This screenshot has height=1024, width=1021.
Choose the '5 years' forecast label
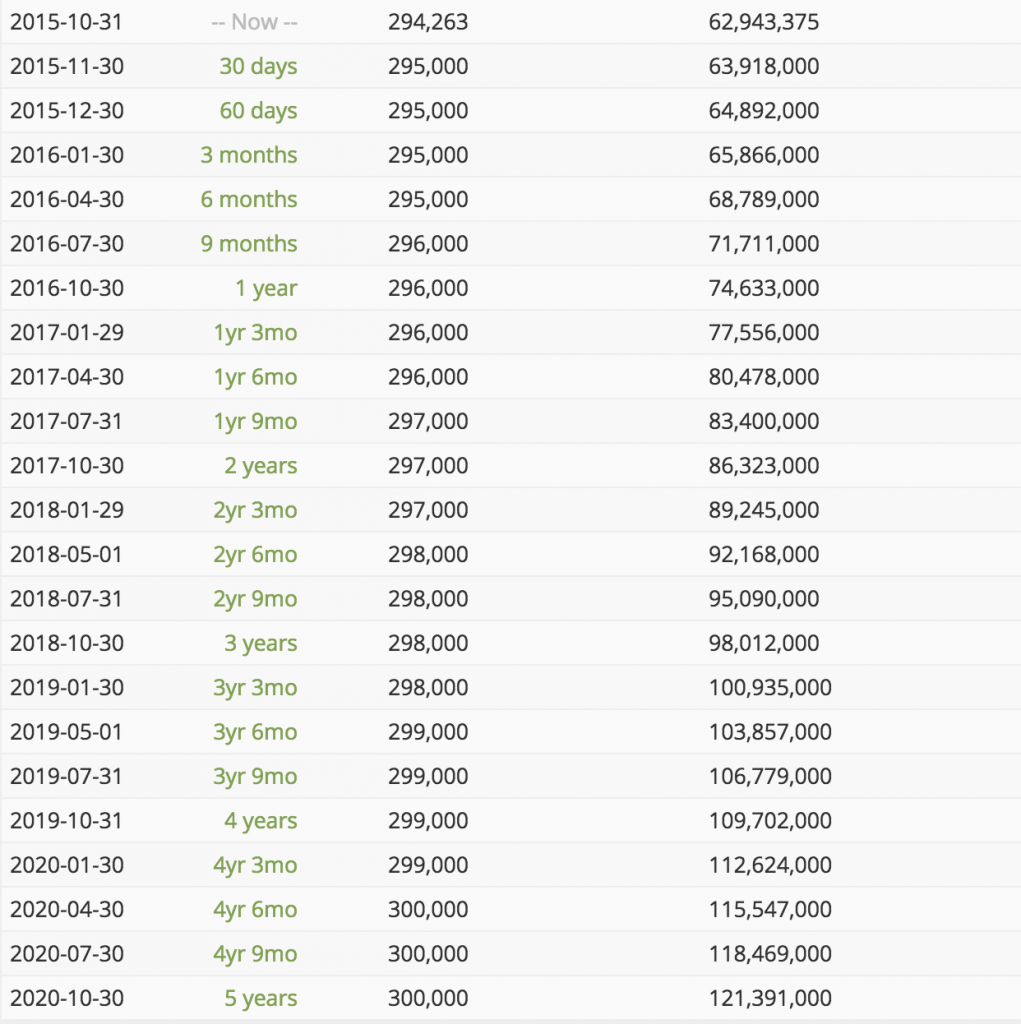tap(261, 999)
